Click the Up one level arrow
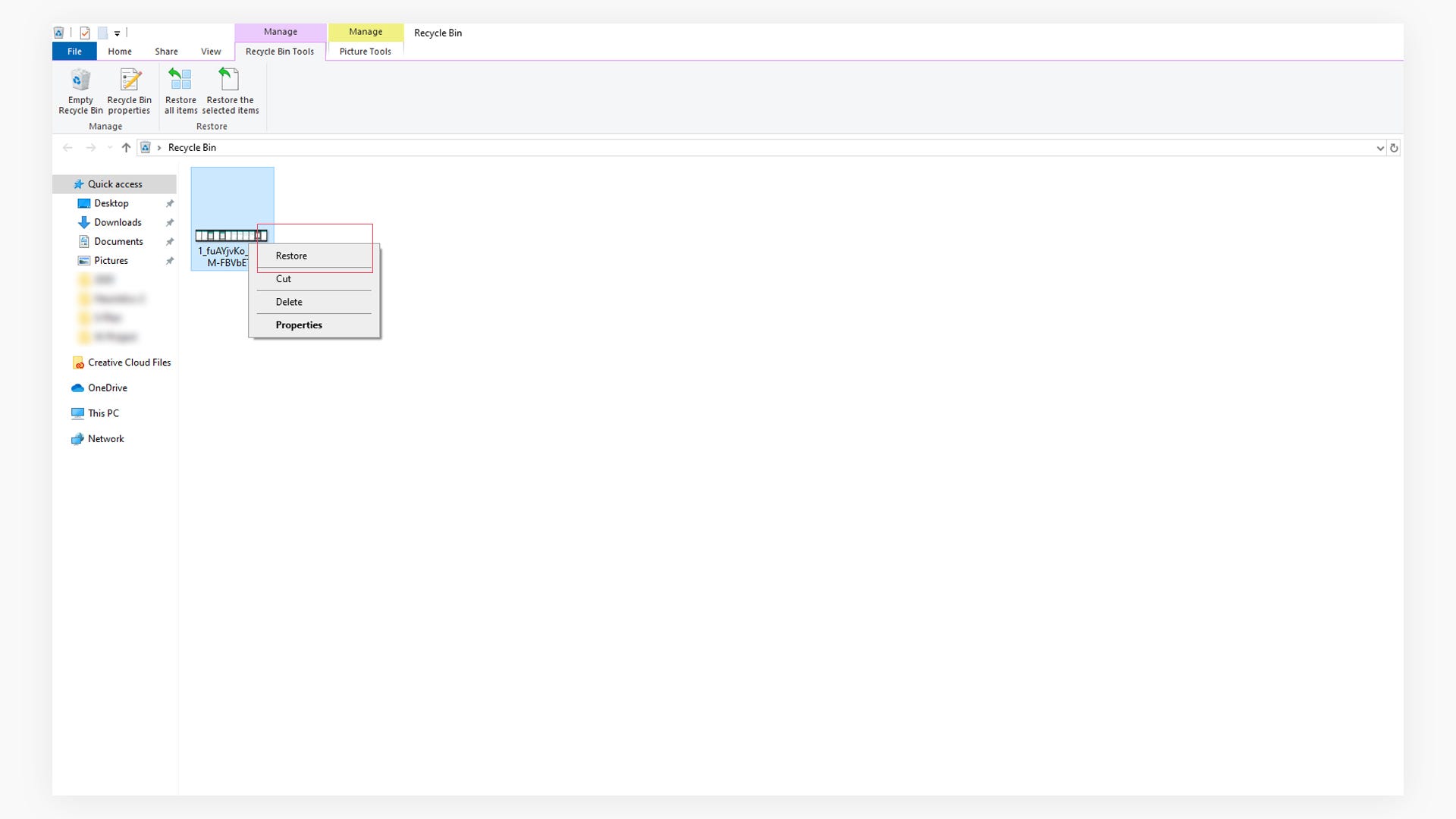Viewport: 1456px width, 819px height. (x=126, y=148)
